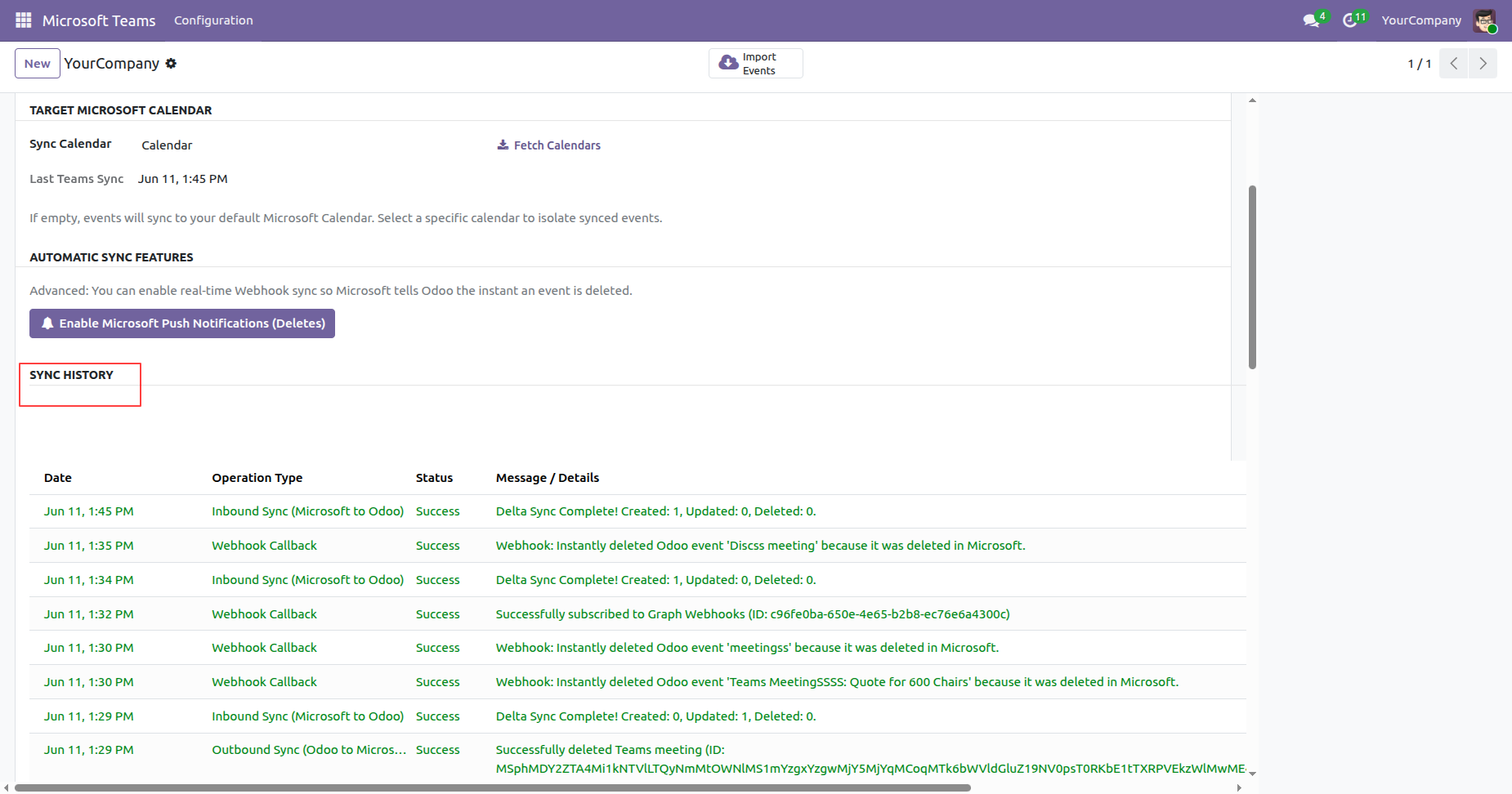Click the bell icon on the push notifications button
The width and height of the screenshot is (1512, 794).
click(47, 323)
